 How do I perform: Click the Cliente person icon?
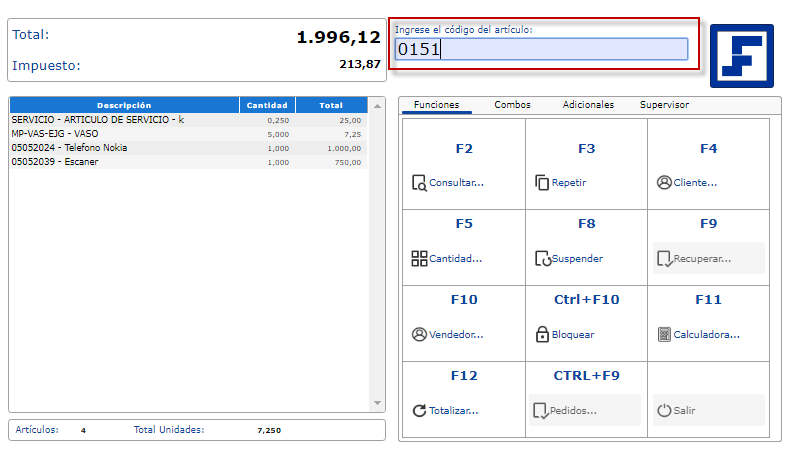(664, 183)
